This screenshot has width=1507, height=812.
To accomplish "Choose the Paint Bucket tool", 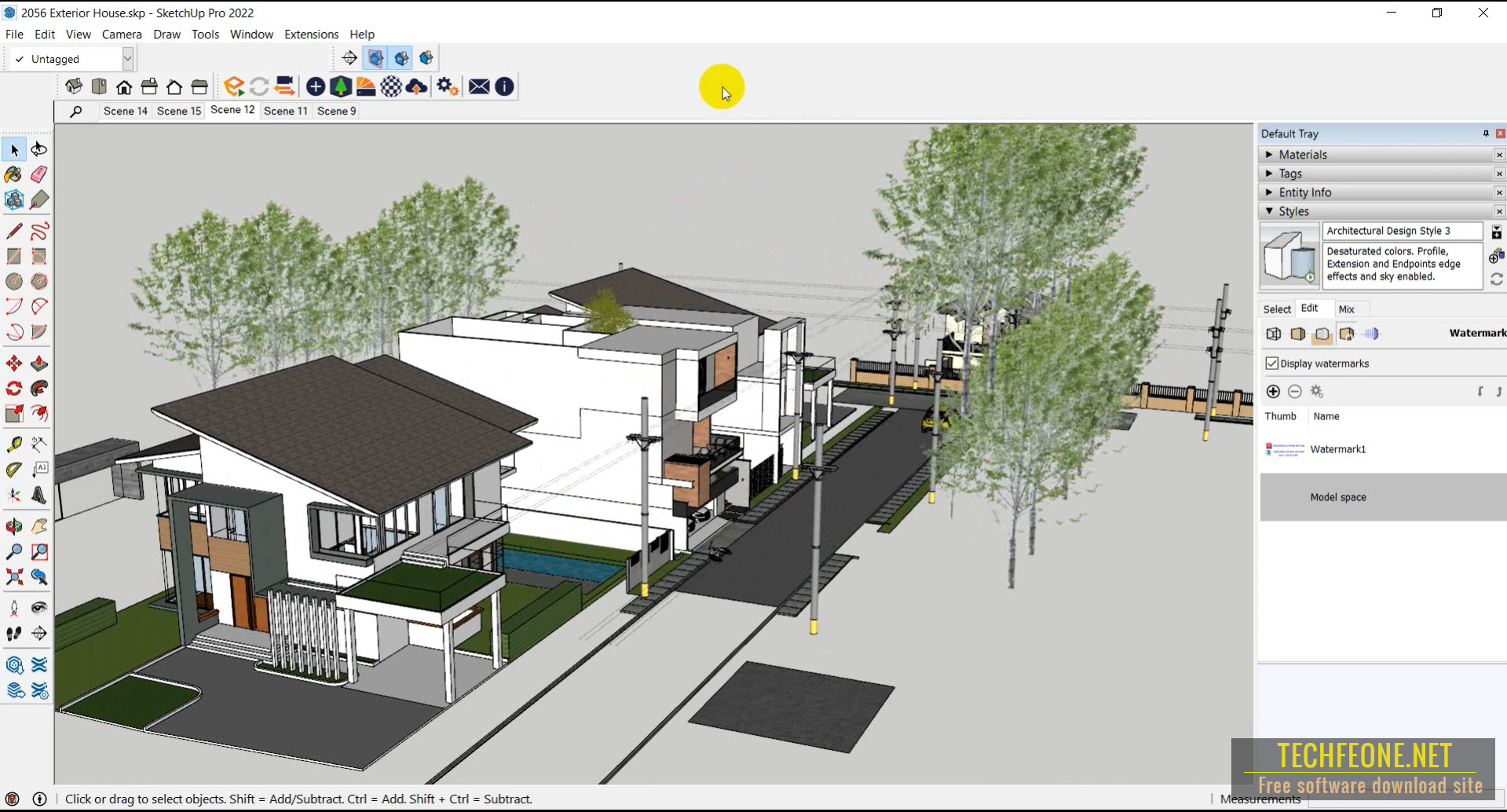I will [x=13, y=174].
